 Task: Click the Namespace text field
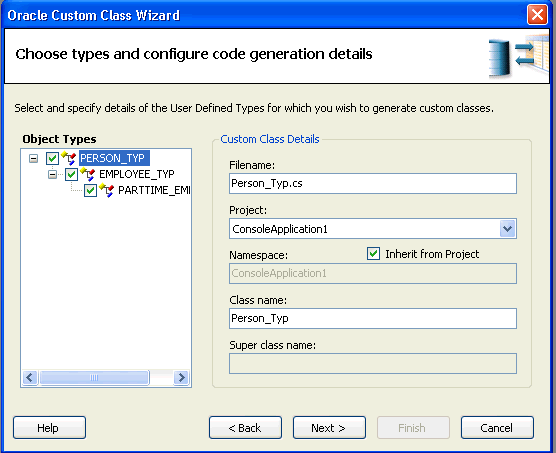pos(373,273)
